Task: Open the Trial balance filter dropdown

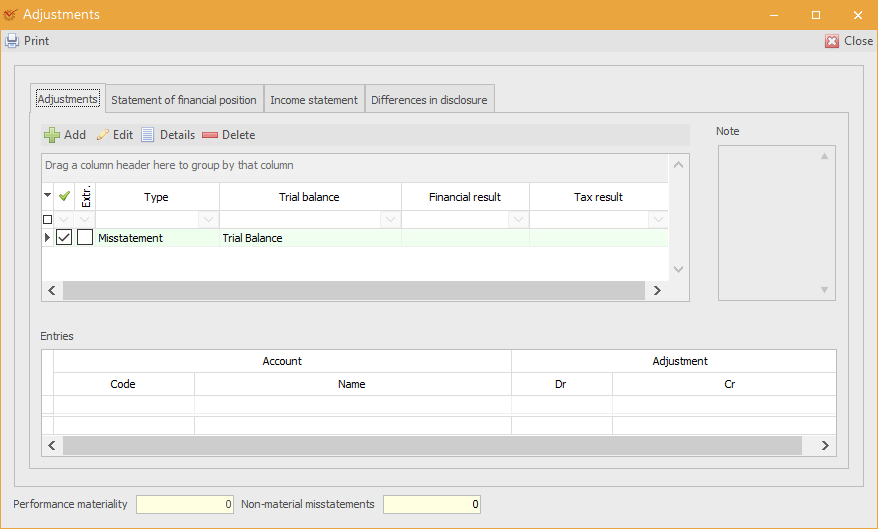Action: coord(390,219)
